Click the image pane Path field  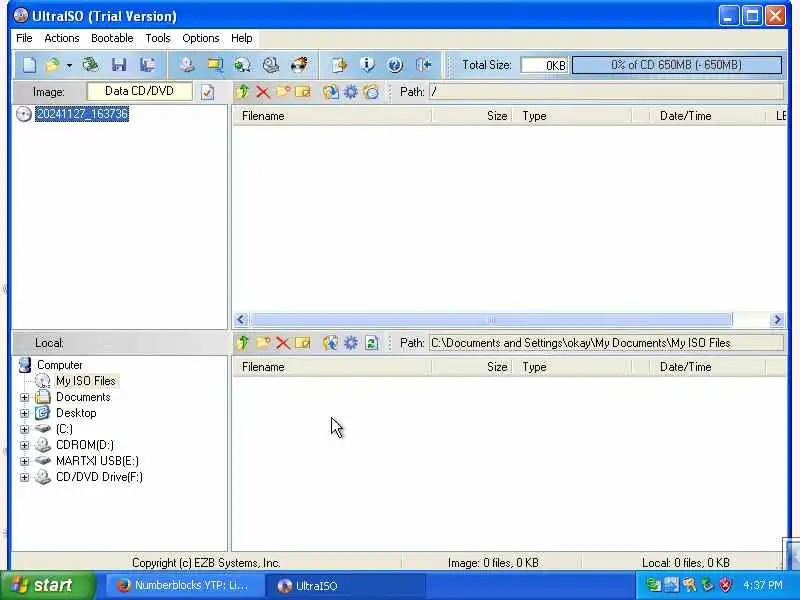pos(607,92)
